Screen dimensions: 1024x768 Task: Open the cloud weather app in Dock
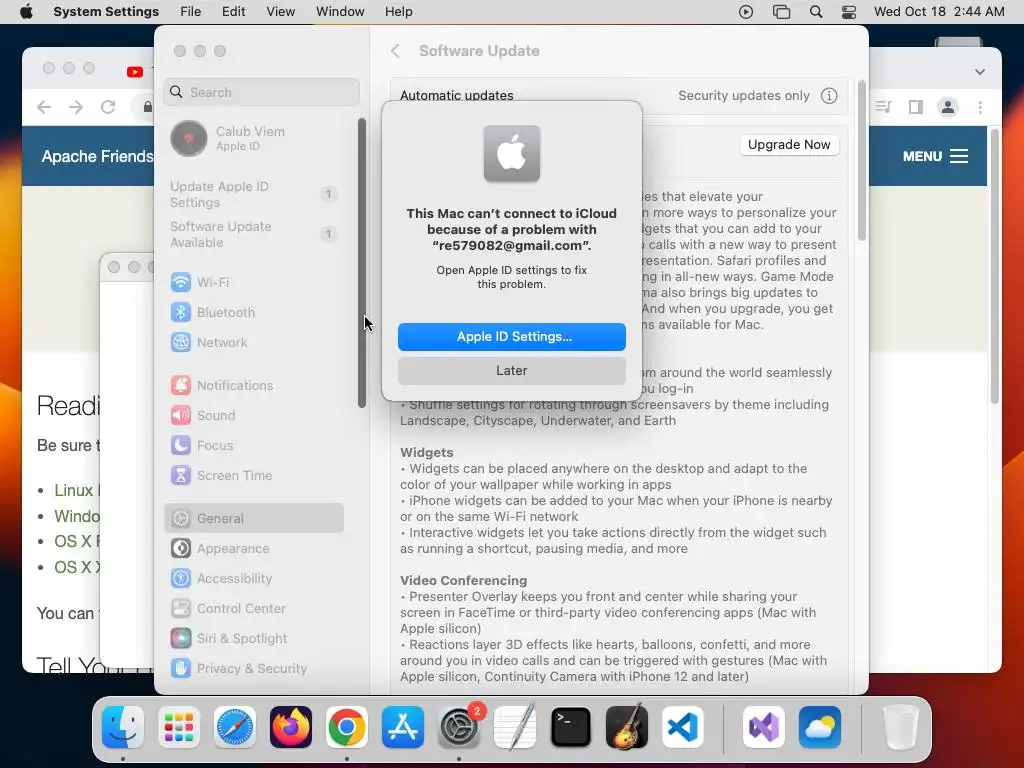tap(820, 727)
